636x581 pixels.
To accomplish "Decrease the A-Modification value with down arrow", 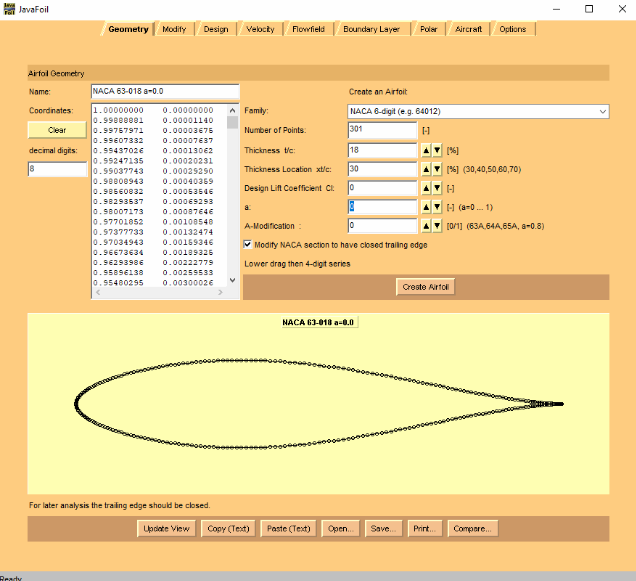I will click(437, 225).
